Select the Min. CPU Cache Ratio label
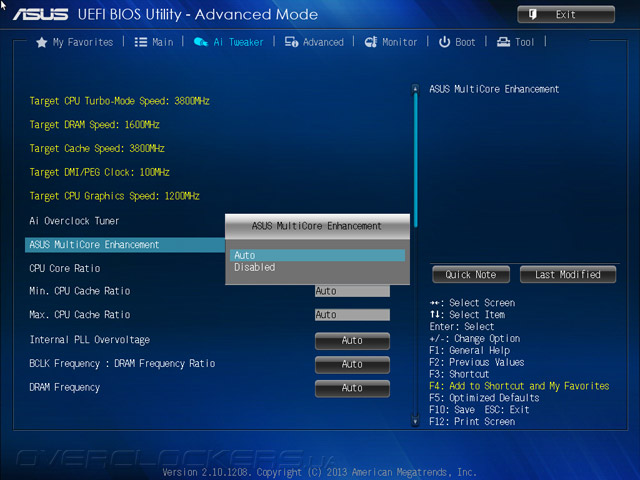 click(80, 291)
